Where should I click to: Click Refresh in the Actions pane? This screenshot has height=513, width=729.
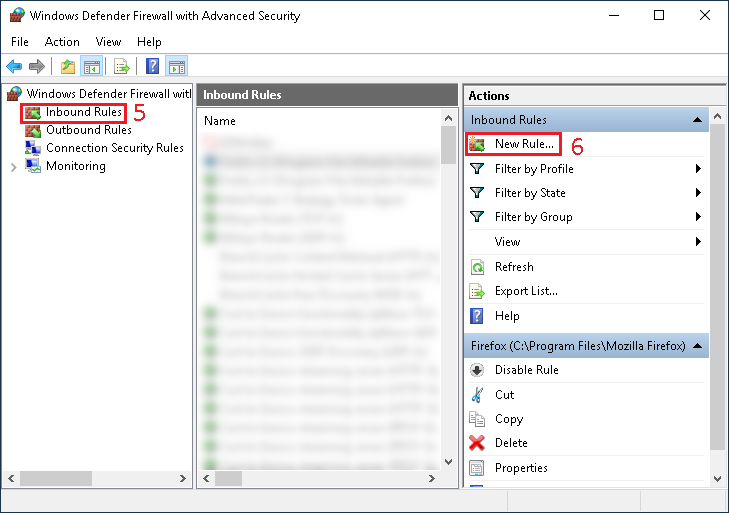coord(514,267)
